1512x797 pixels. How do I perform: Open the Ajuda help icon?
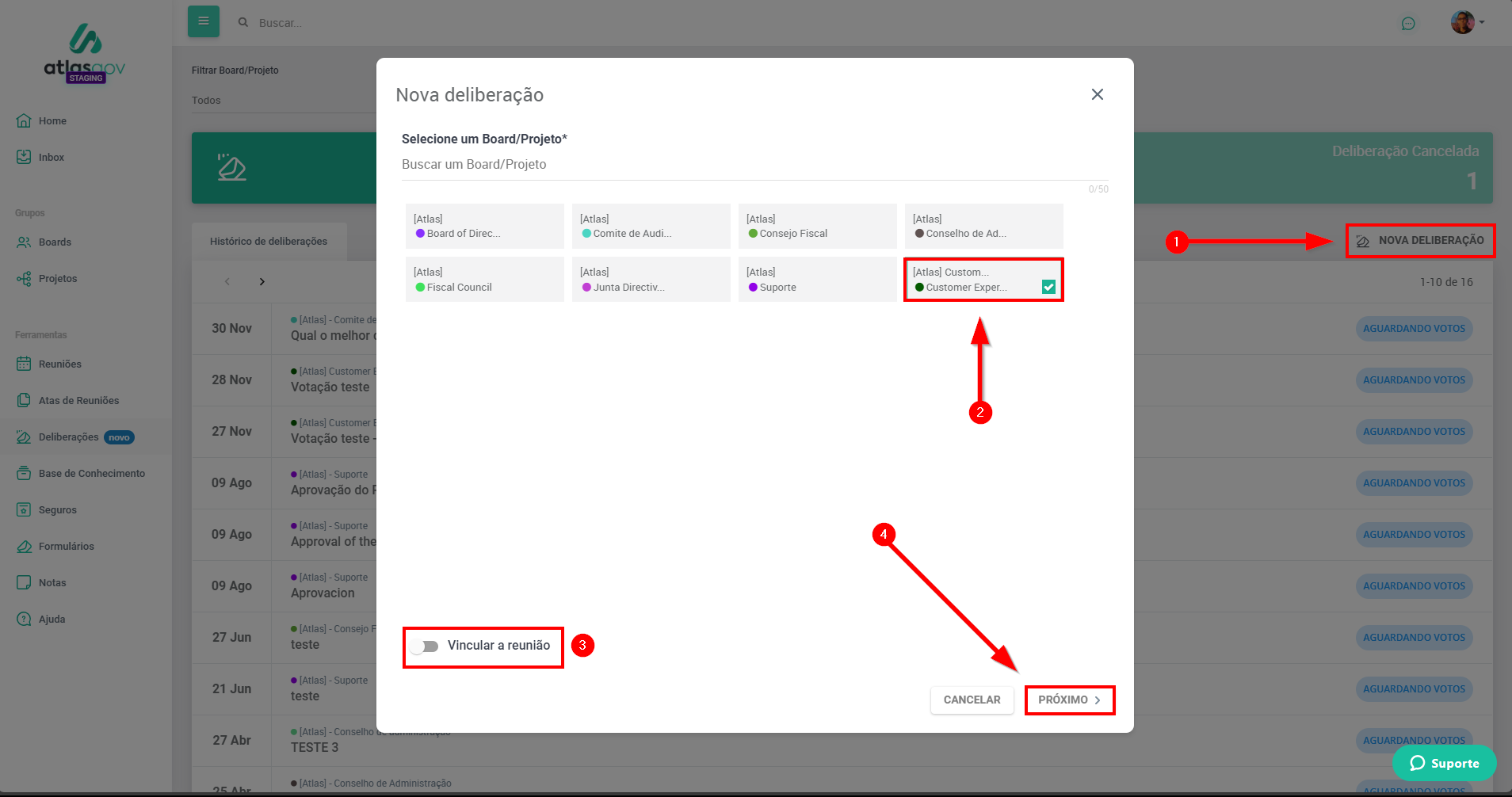pyautogui.click(x=24, y=619)
